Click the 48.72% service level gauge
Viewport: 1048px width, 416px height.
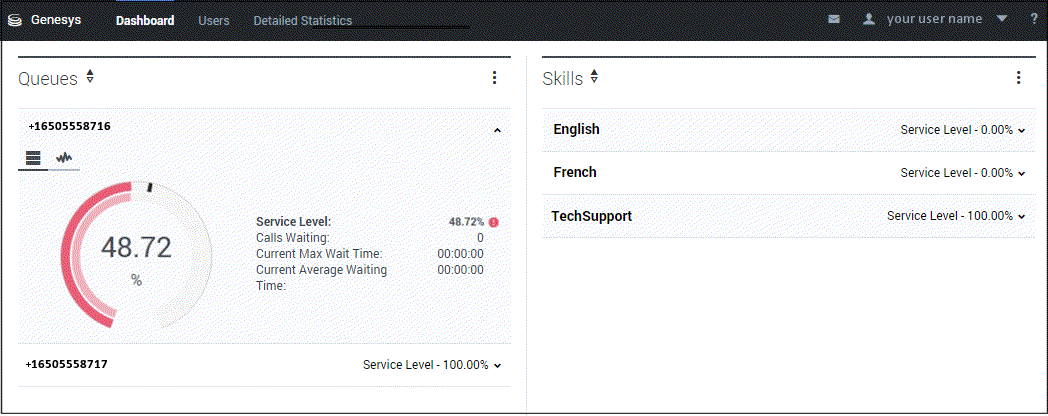coord(136,256)
